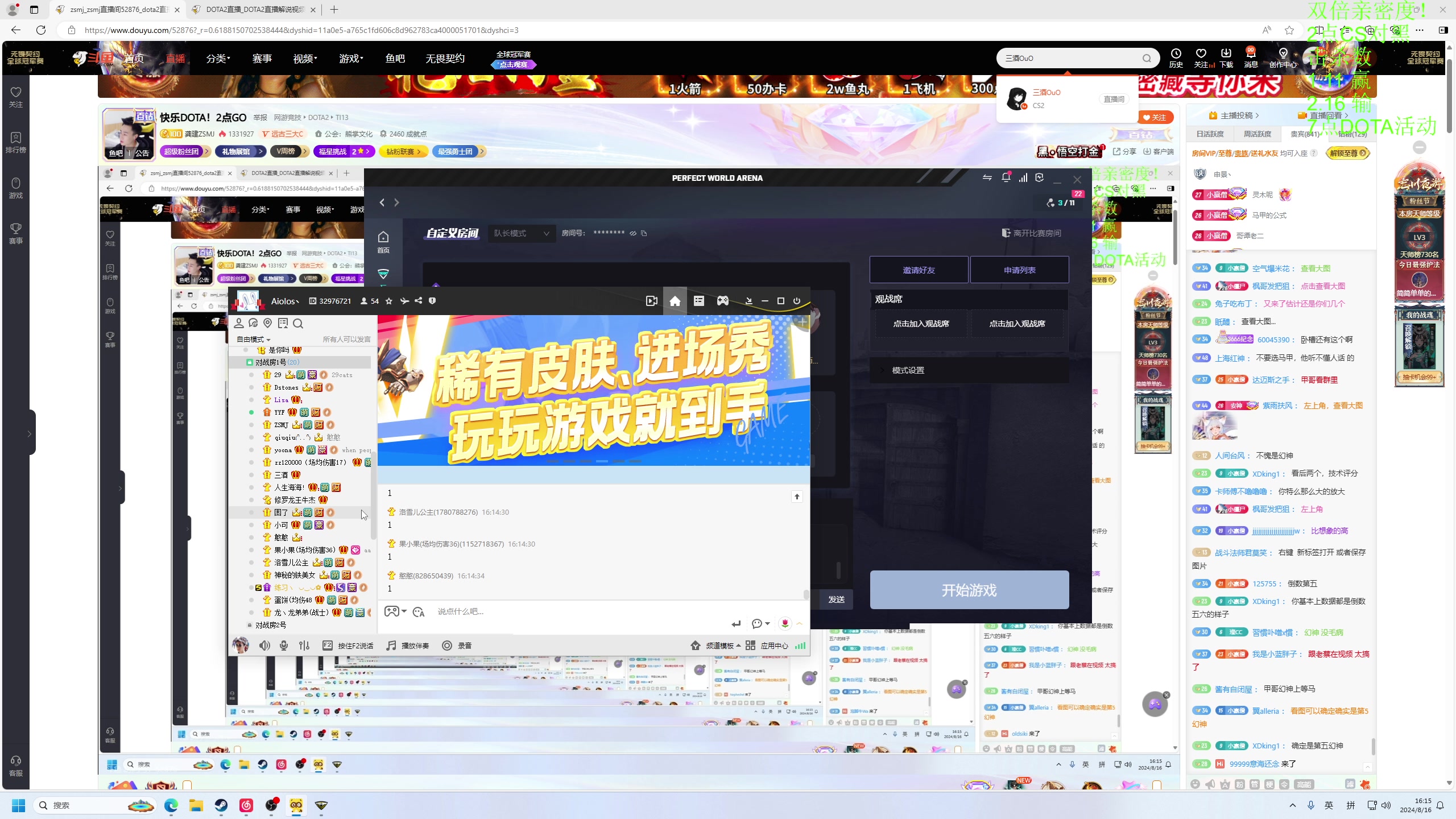The height and width of the screenshot is (819, 1456).
Task: Click the orange 关注 follow button
Action: click(1155, 117)
